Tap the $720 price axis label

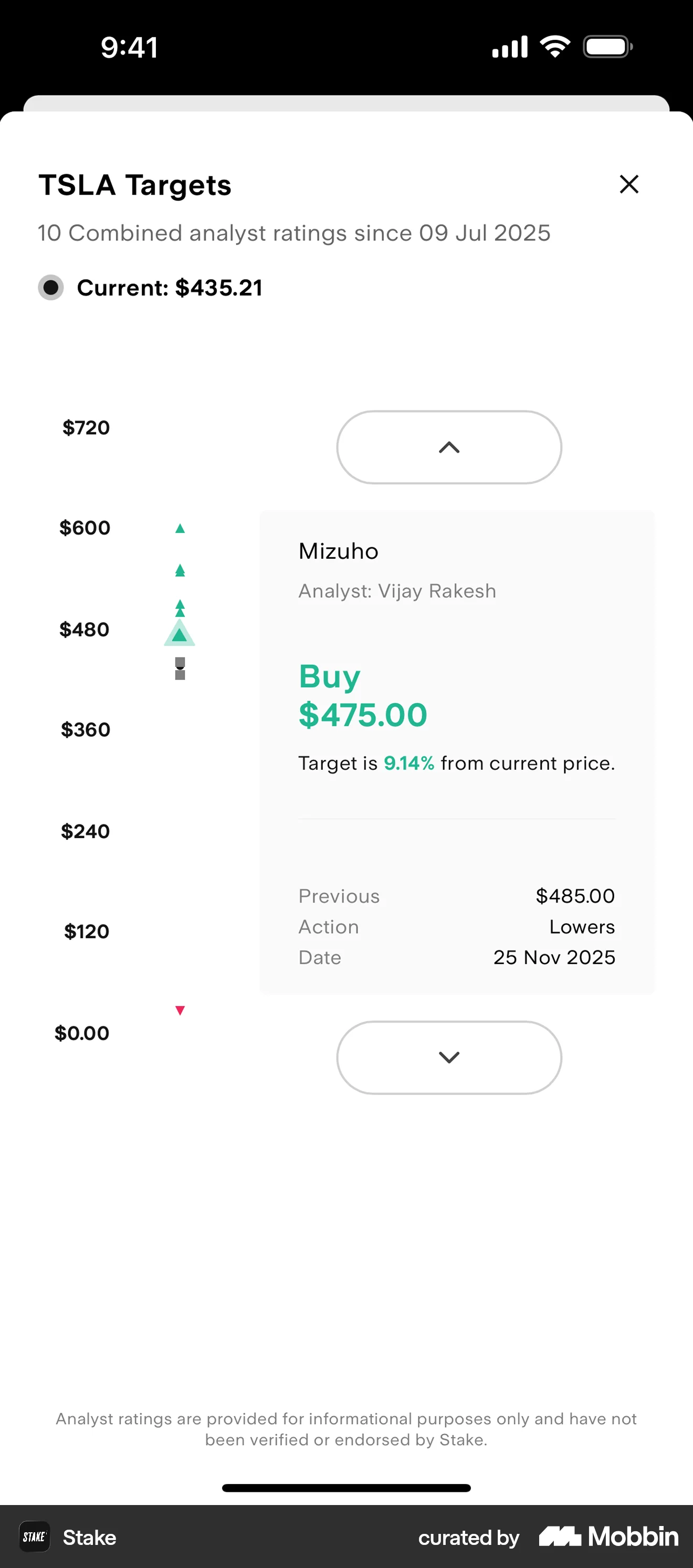[x=86, y=427]
